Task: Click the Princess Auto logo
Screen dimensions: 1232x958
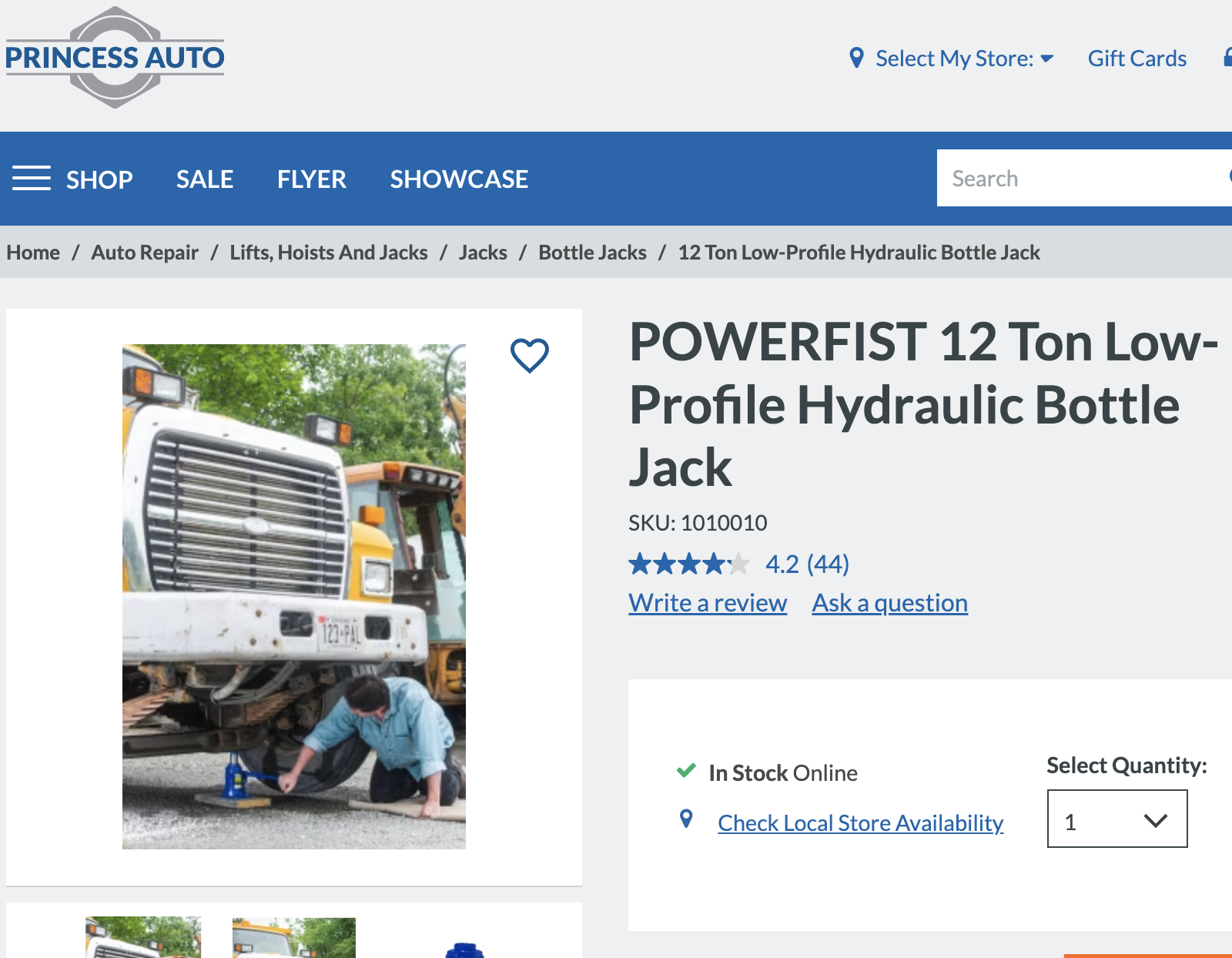Action: click(115, 58)
